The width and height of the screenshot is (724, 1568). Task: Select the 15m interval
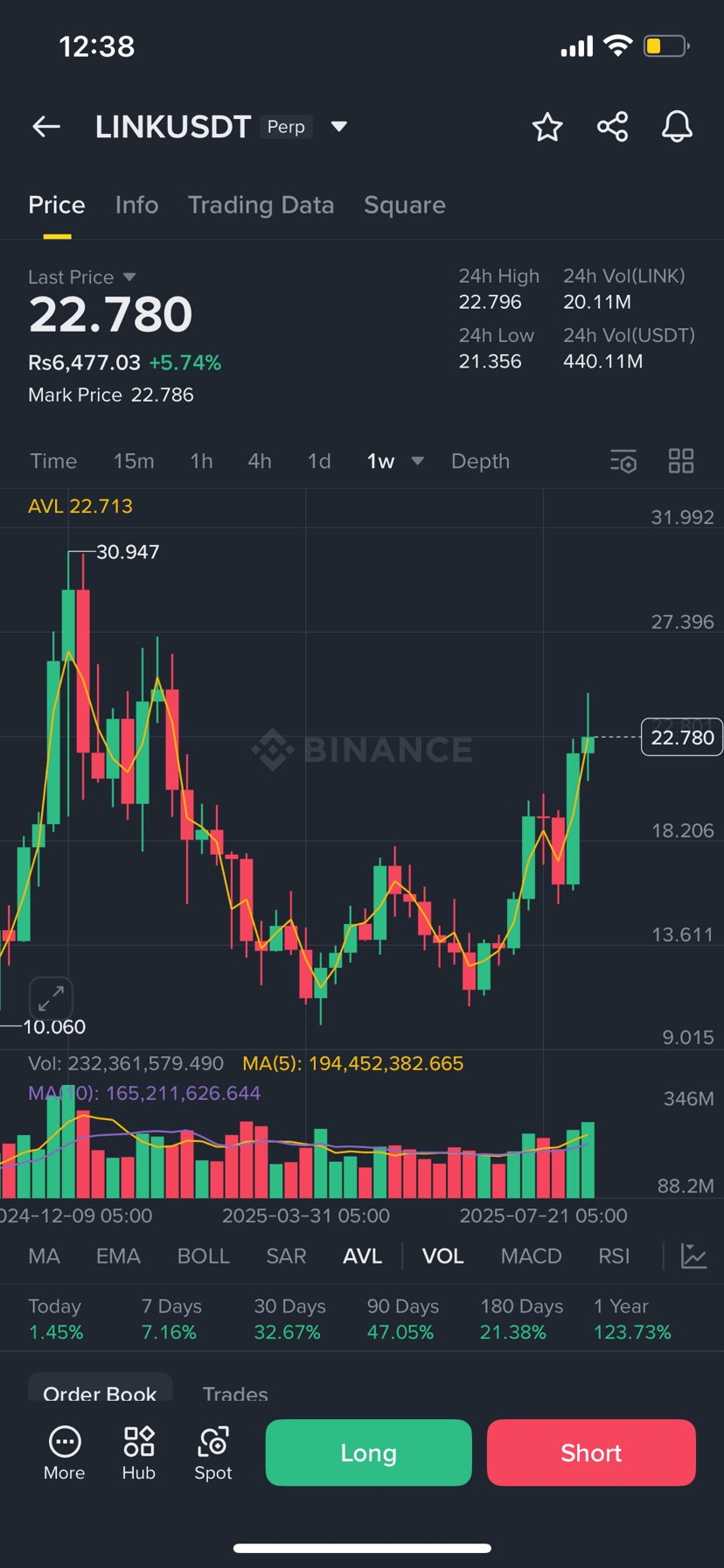[x=134, y=461]
